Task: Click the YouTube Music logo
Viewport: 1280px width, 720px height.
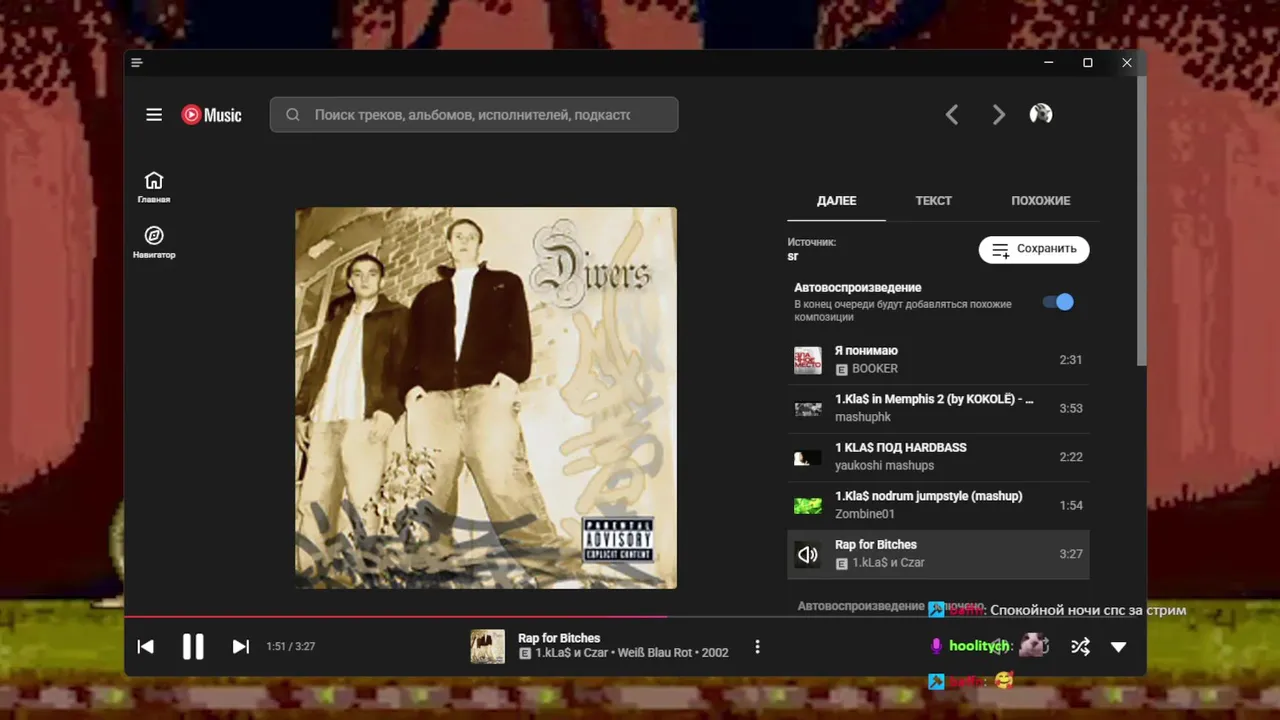Action: [211, 115]
